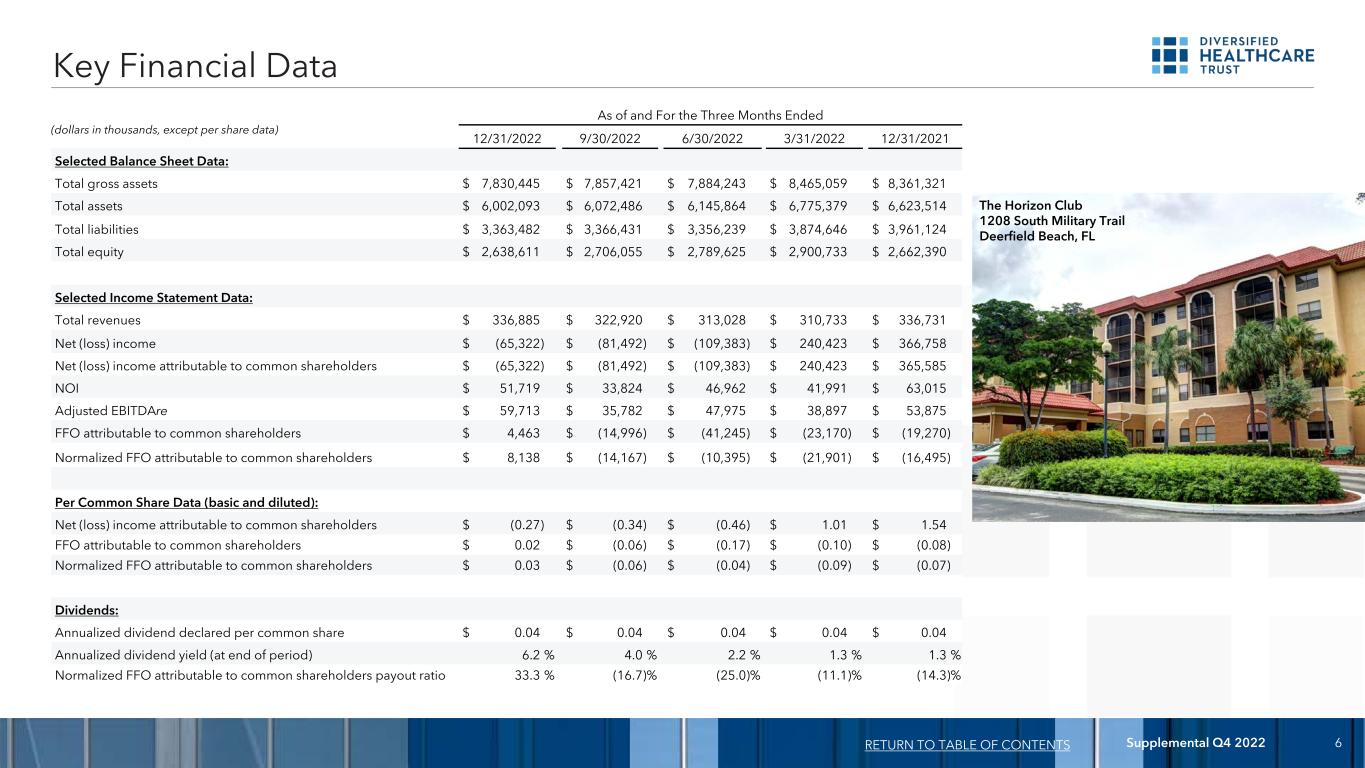Click The Horizon Club building photo

pyautogui.click(x=1168, y=380)
